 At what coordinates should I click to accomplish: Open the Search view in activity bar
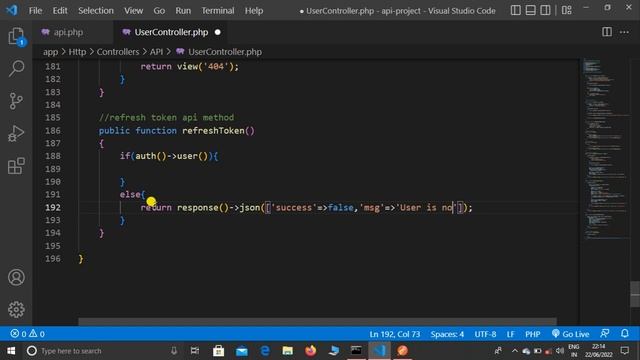click(x=16, y=68)
